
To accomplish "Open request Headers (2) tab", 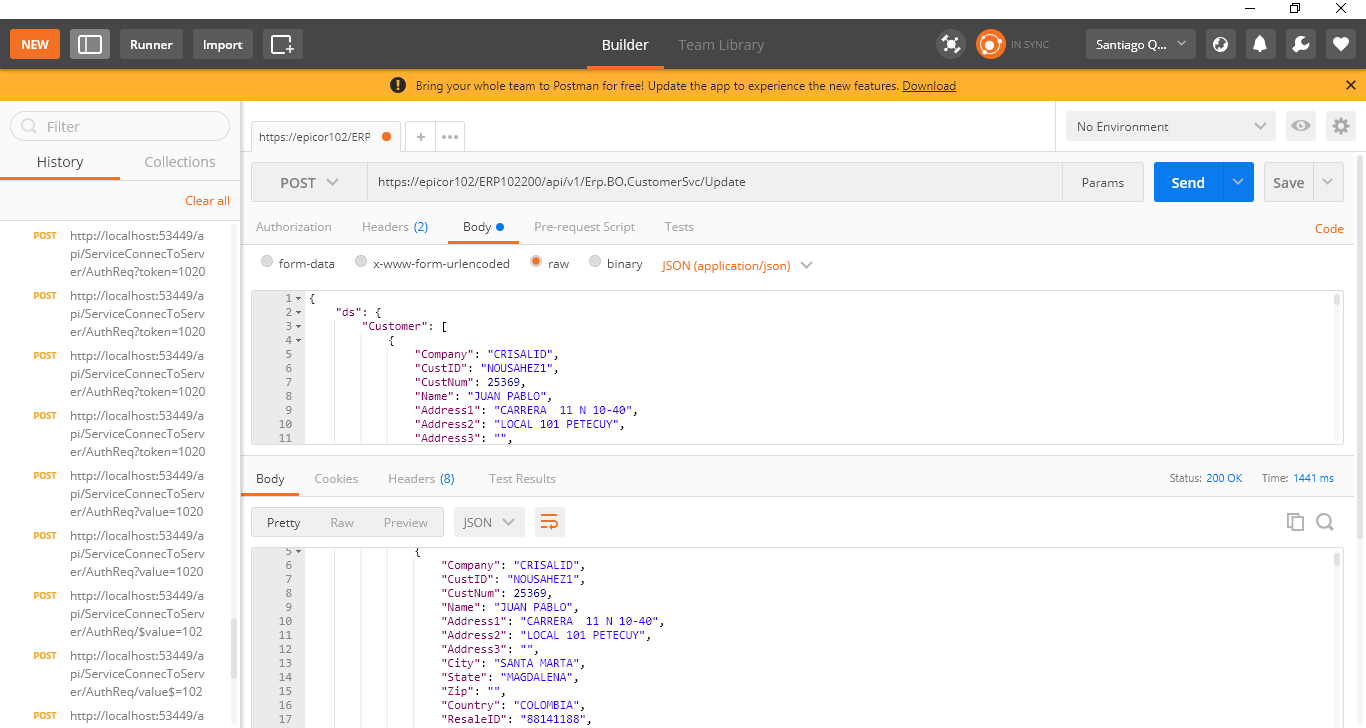I will (395, 227).
